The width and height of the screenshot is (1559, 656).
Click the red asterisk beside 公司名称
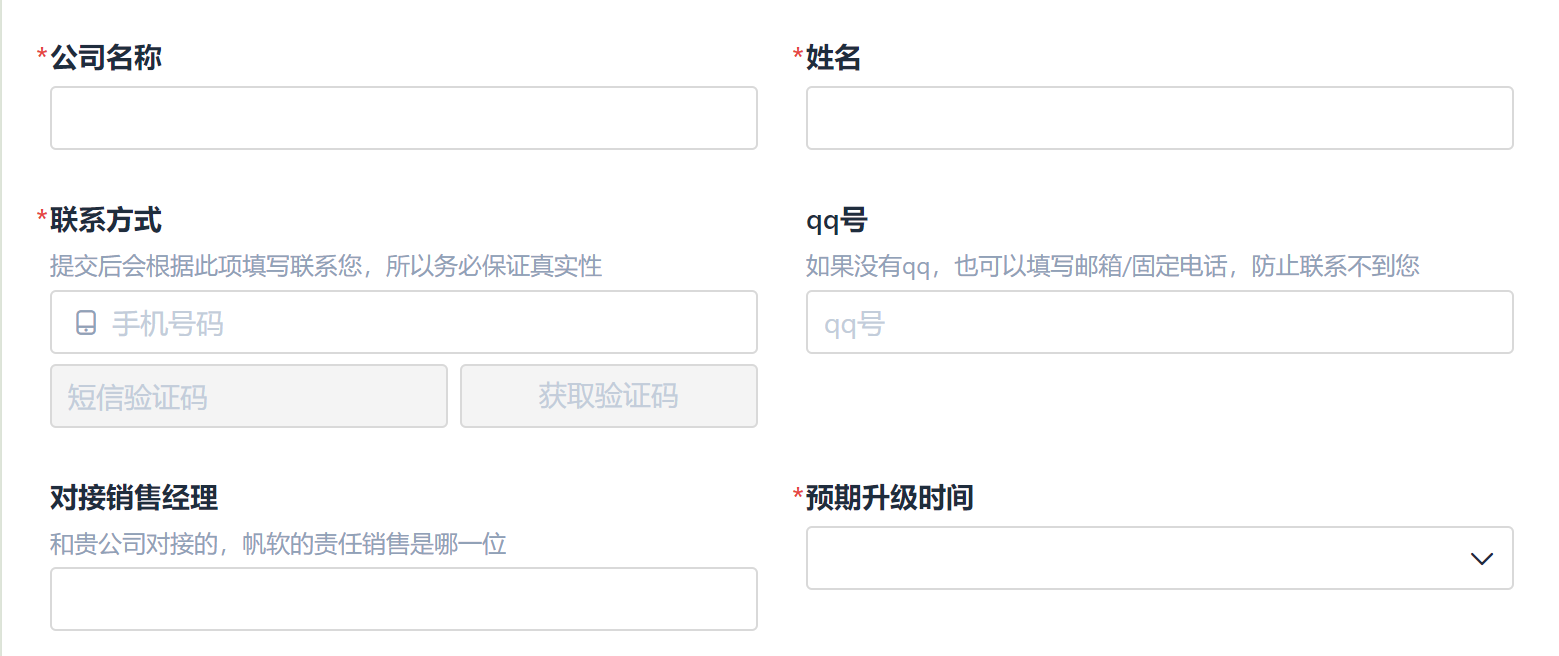click(x=42, y=55)
